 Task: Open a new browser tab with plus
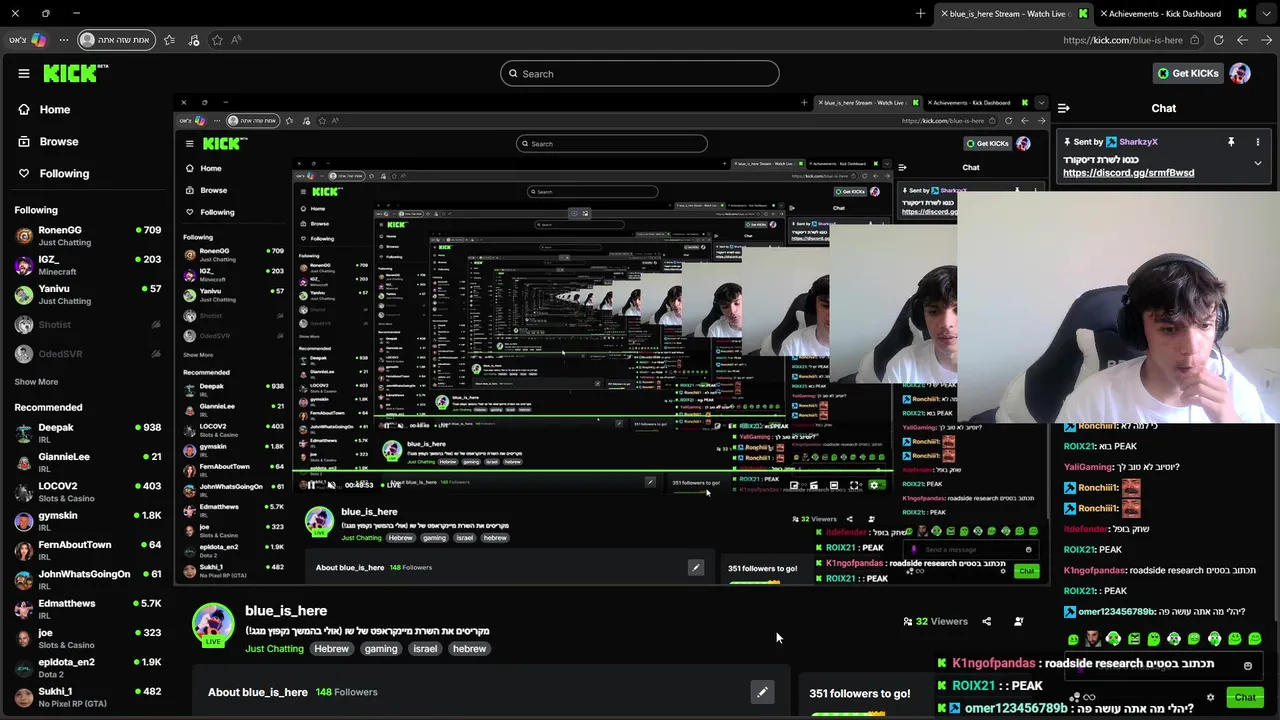click(x=921, y=13)
